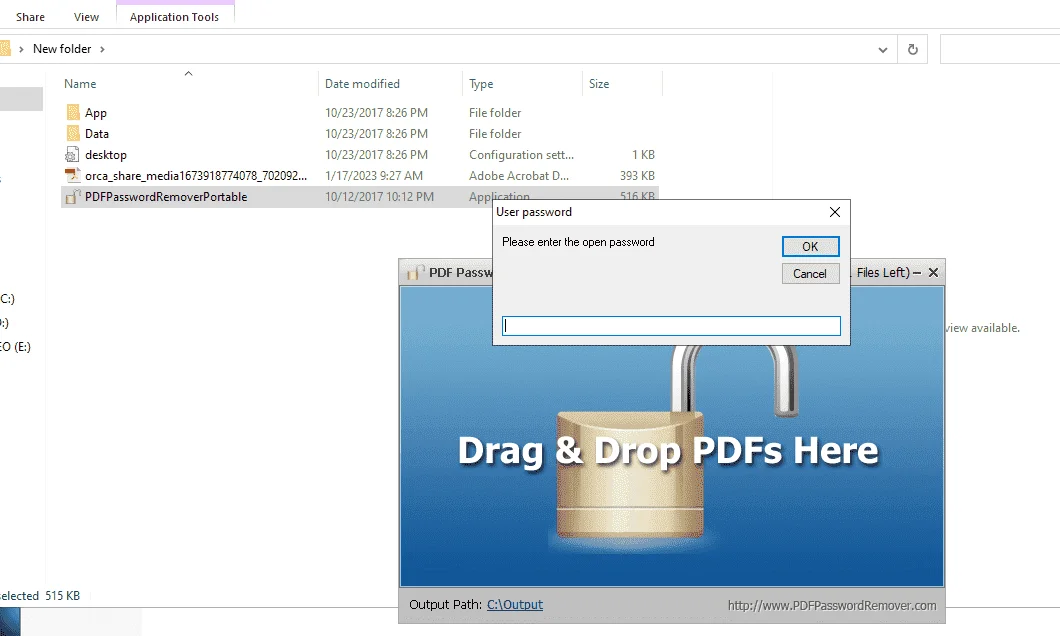Select the Data folder name
Screen dimensions: 1060x636
[97, 134]
